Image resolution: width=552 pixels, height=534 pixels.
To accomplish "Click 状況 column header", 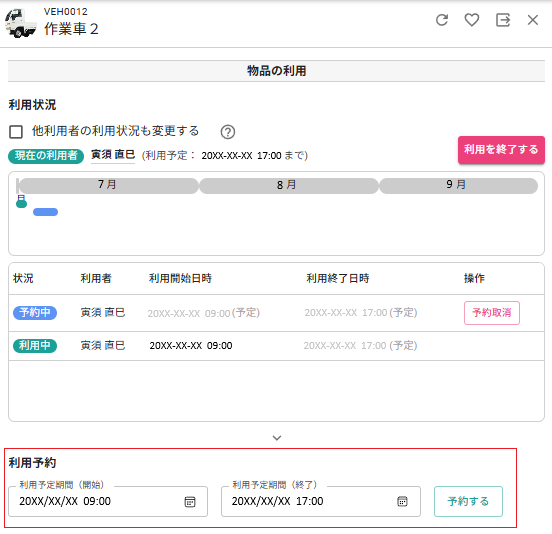I will pos(23,278).
